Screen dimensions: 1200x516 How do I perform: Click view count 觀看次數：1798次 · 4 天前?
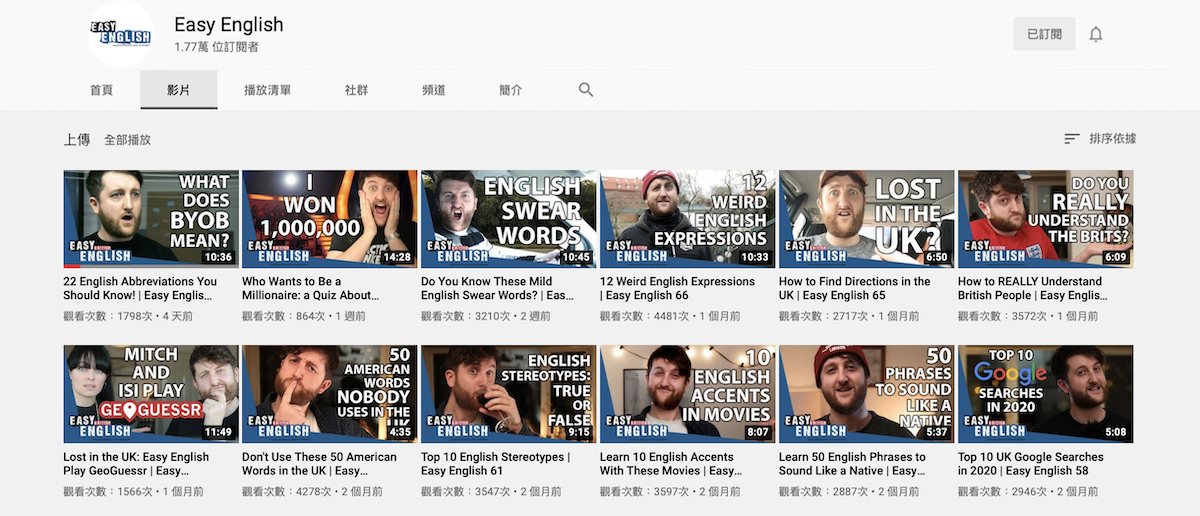(128, 316)
